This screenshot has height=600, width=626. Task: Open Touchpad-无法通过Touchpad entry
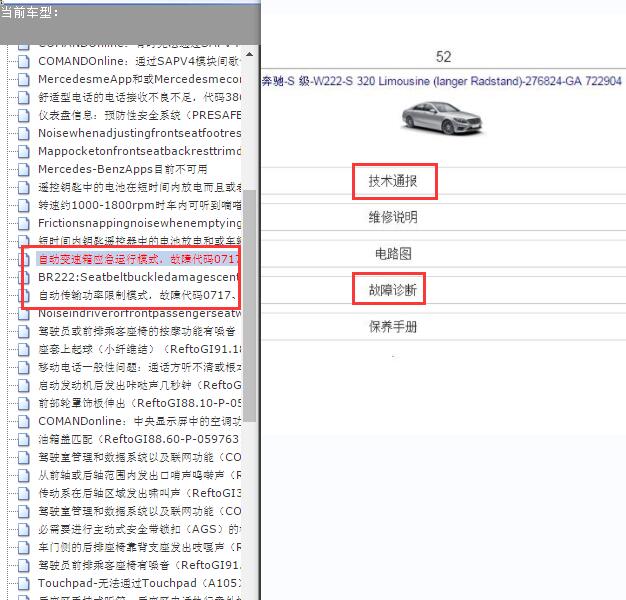139,583
